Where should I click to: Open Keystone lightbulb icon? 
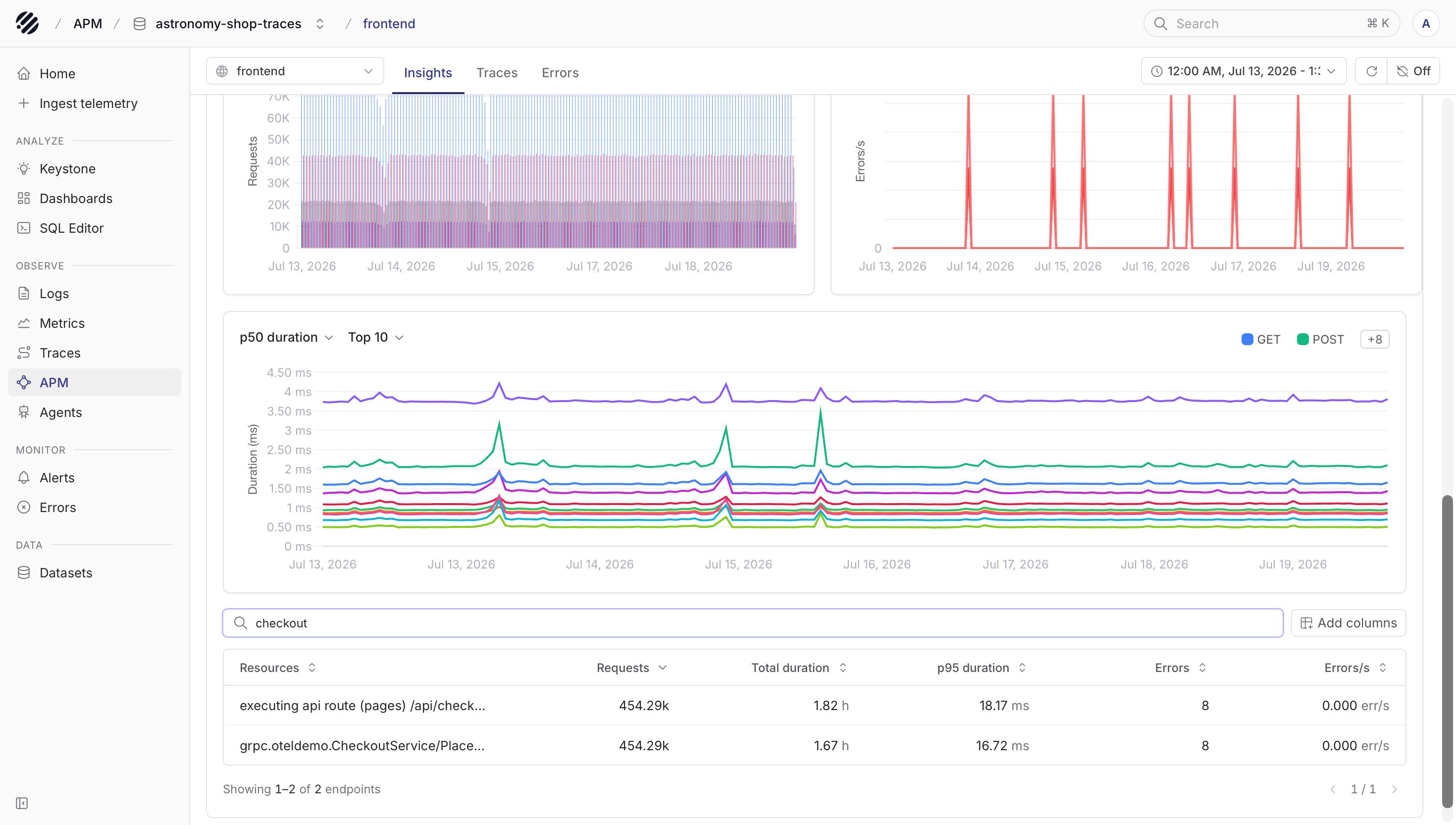[23, 169]
